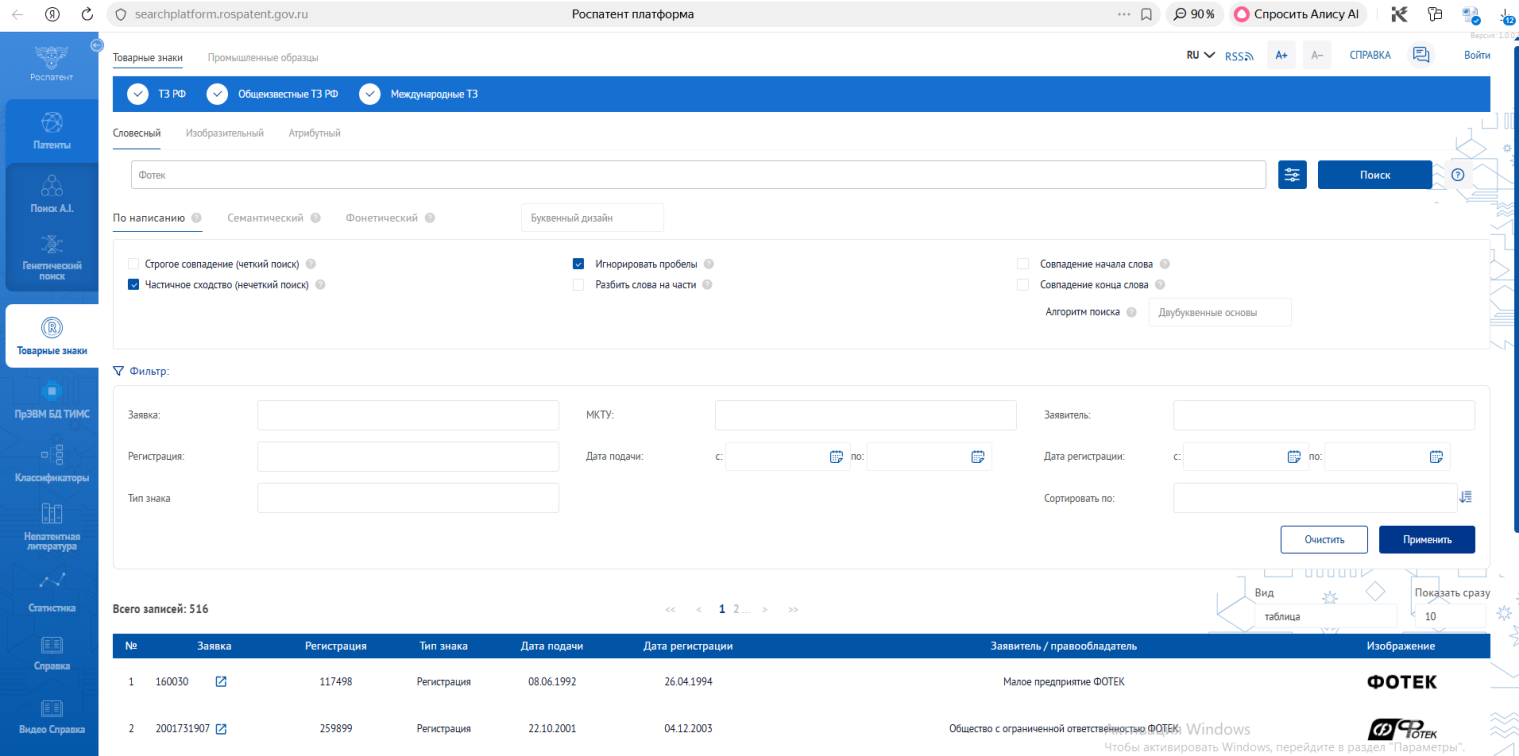The width and height of the screenshot is (1519, 756).
Task: Open the Вид таблица dropdown
Action: click(1326, 617)
